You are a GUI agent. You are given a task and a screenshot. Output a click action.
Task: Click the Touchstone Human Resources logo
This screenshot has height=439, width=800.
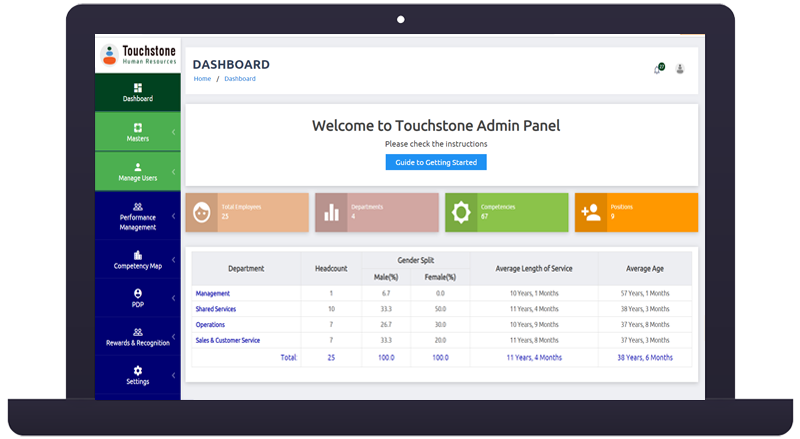click(138, 55)
